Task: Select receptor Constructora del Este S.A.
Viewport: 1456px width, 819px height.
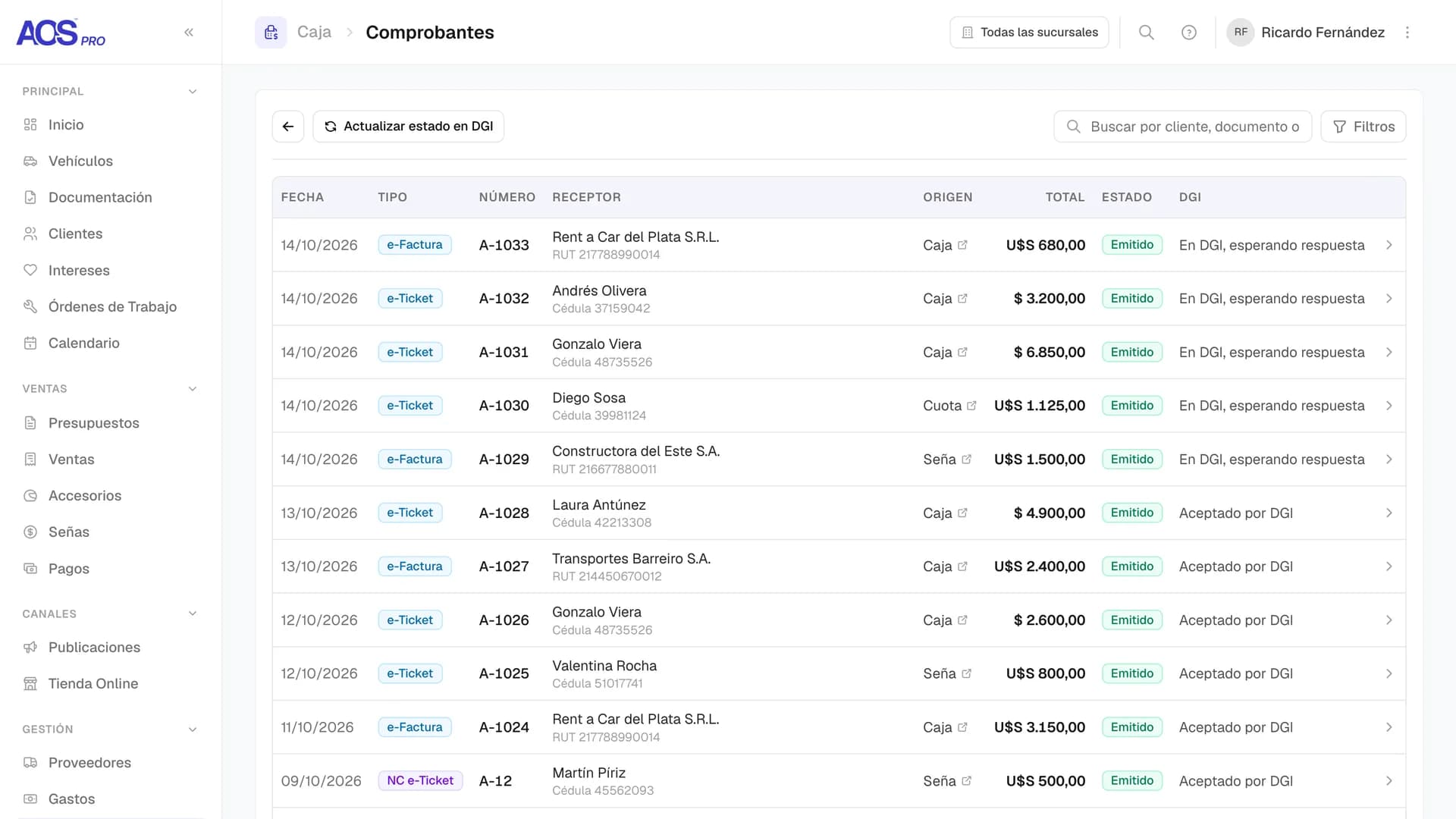Action: point(635,451)
